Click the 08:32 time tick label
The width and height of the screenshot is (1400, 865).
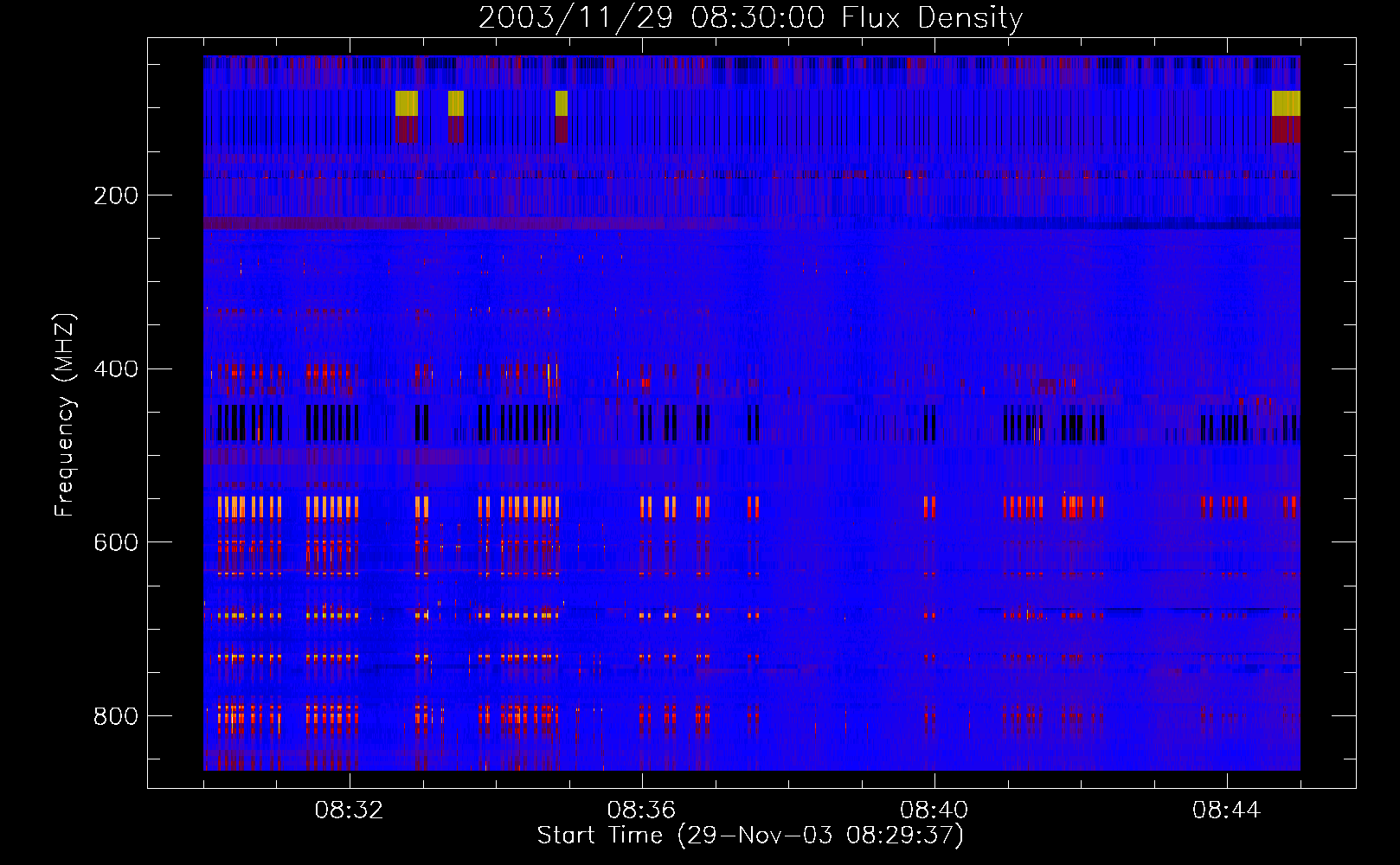(x=349, y=811)
